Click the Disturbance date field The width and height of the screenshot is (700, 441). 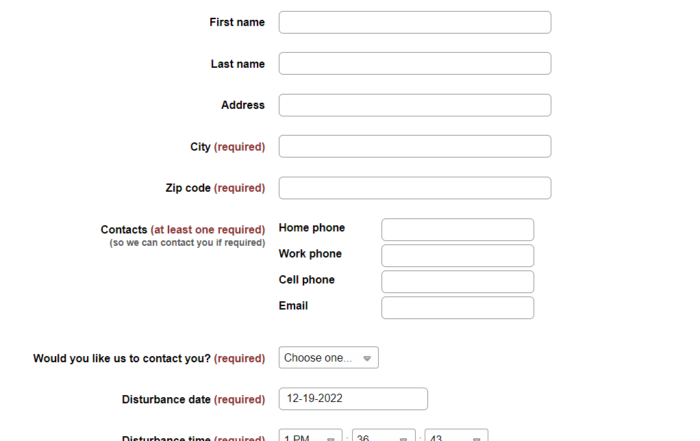point(353,399)
